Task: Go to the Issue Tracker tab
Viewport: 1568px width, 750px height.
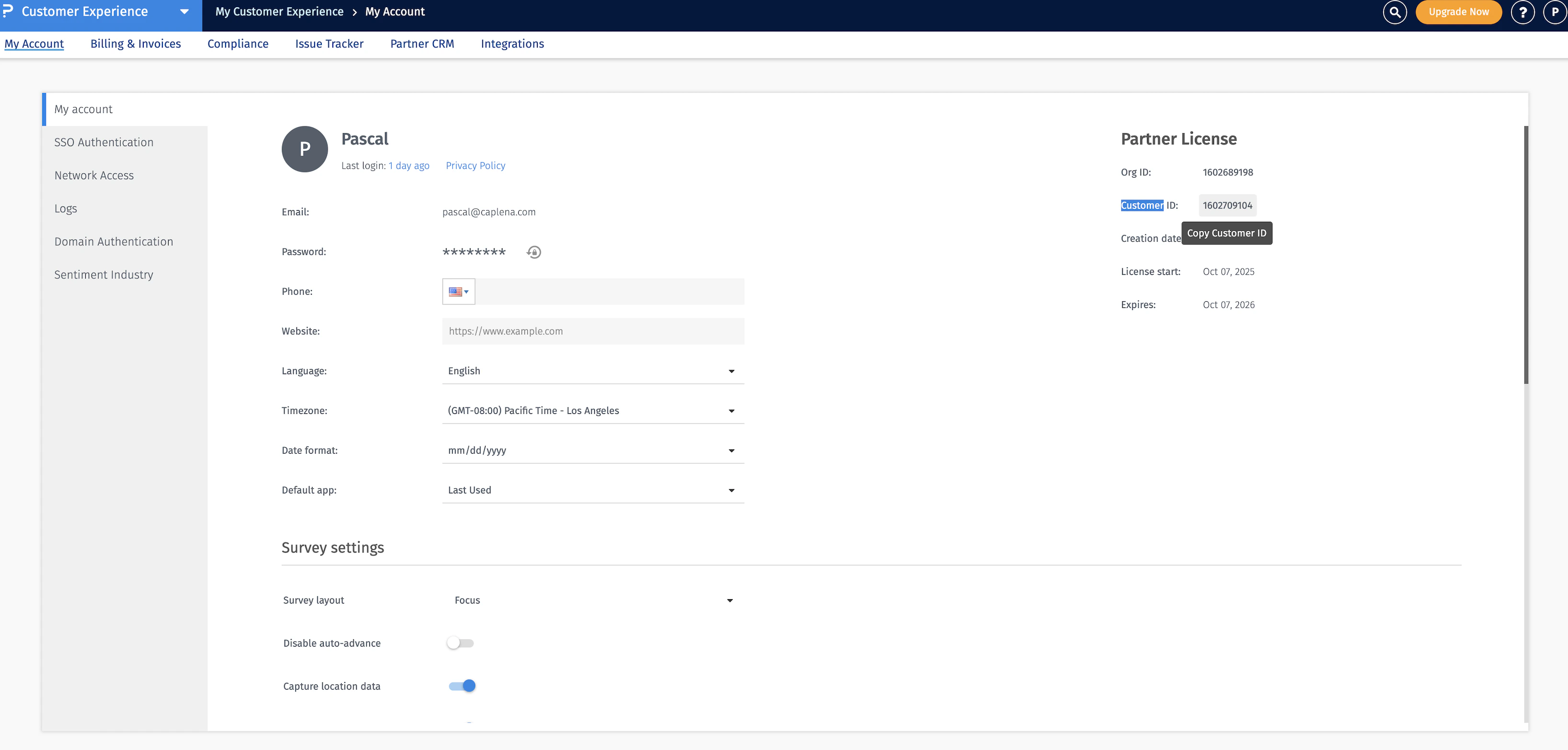Action: [330, 44]
